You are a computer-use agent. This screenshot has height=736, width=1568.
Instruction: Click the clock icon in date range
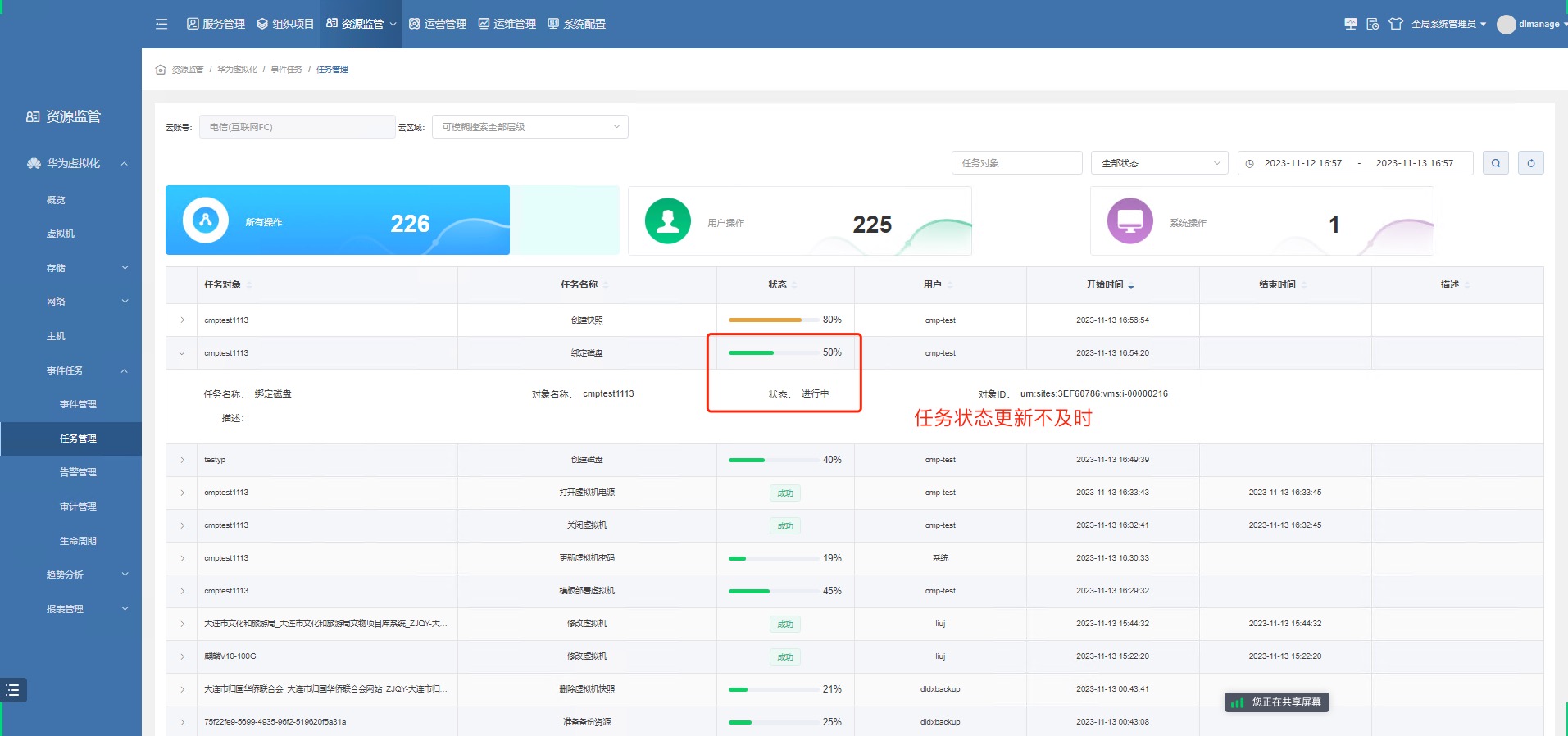click(x=1250, y=164)
